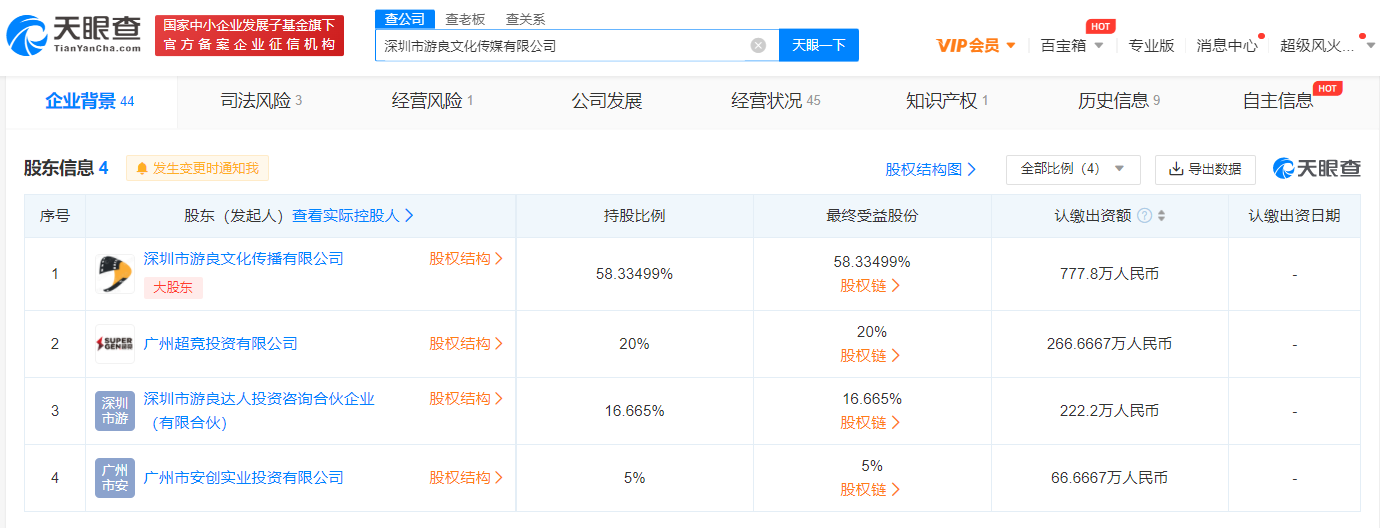This screenshot has width=1380, height=528.
Task: Open the 司法风险 tab
Action: pos(261,101)
